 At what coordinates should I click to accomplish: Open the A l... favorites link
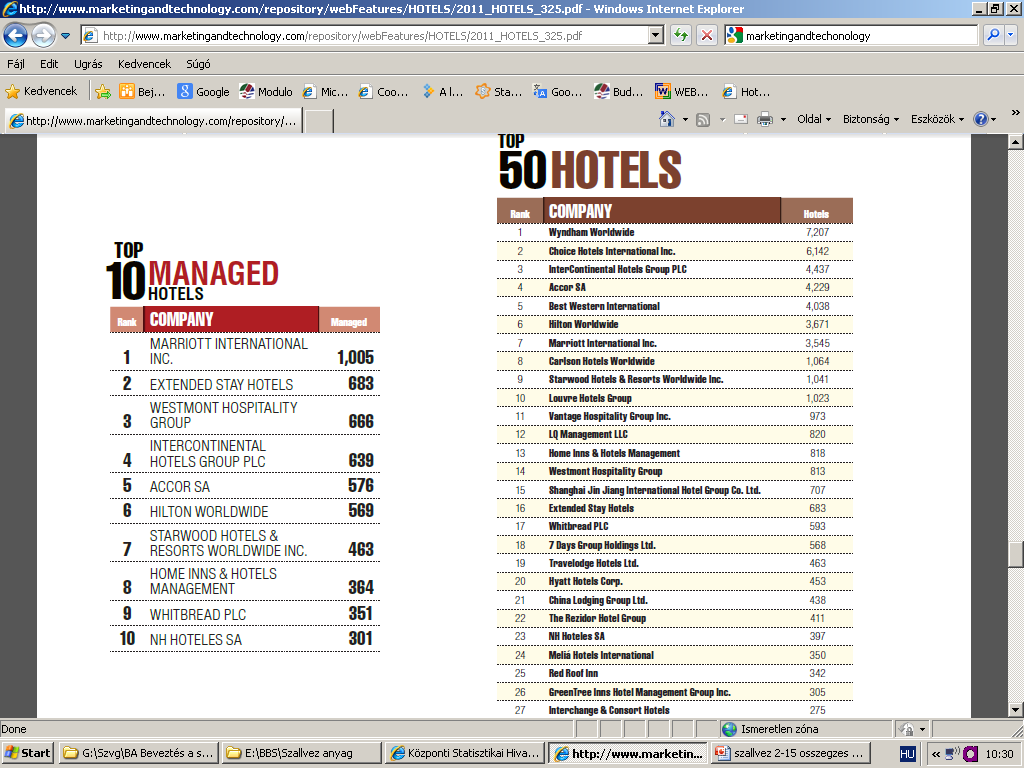443,91
